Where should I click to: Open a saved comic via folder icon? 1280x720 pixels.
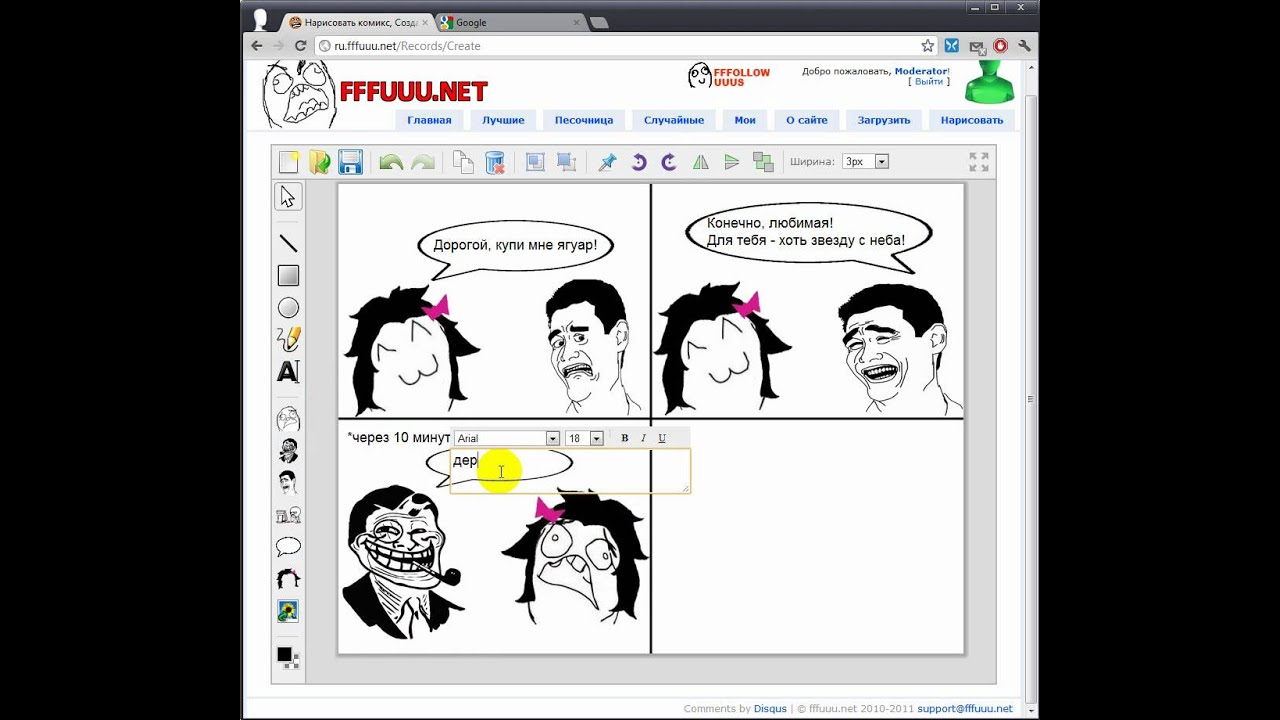point(319,162)
